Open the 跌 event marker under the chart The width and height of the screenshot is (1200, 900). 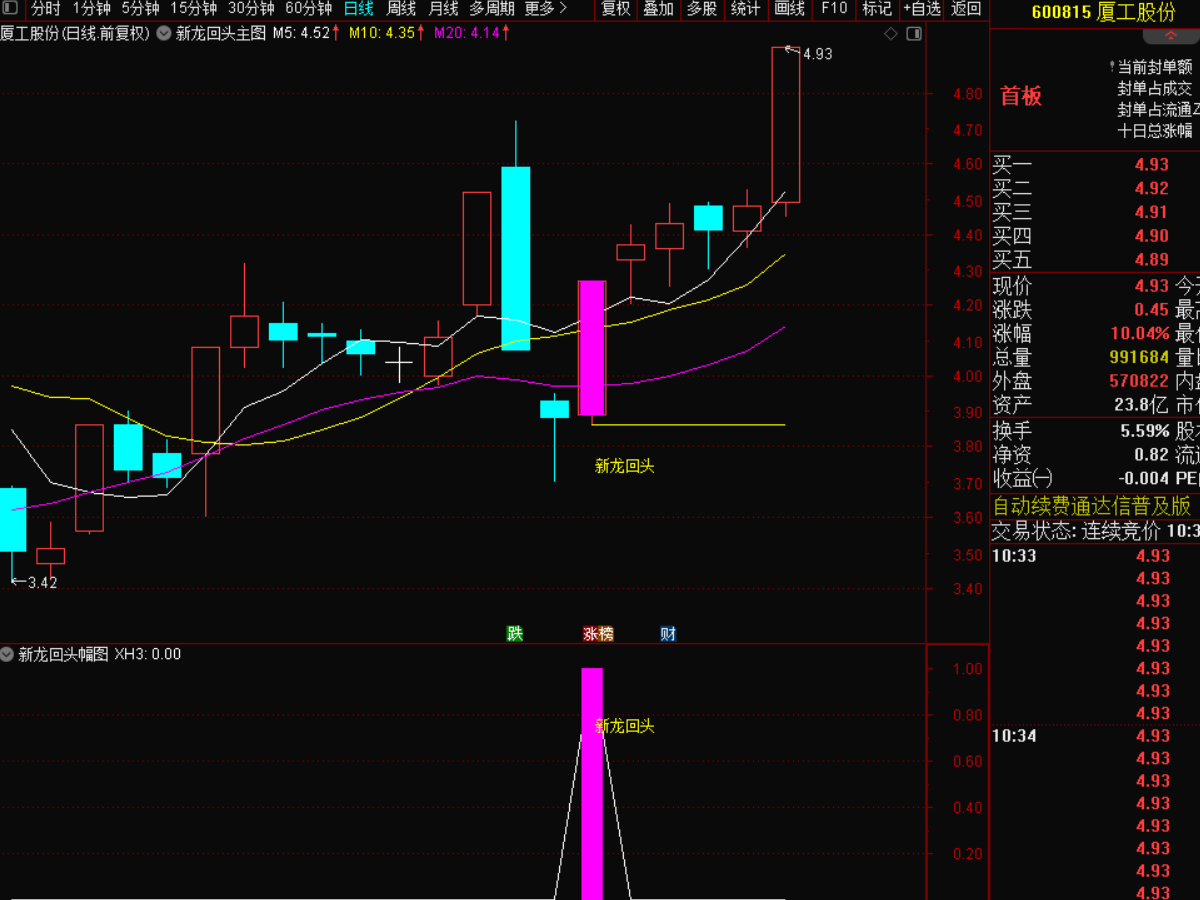click(x=515, y=633)
